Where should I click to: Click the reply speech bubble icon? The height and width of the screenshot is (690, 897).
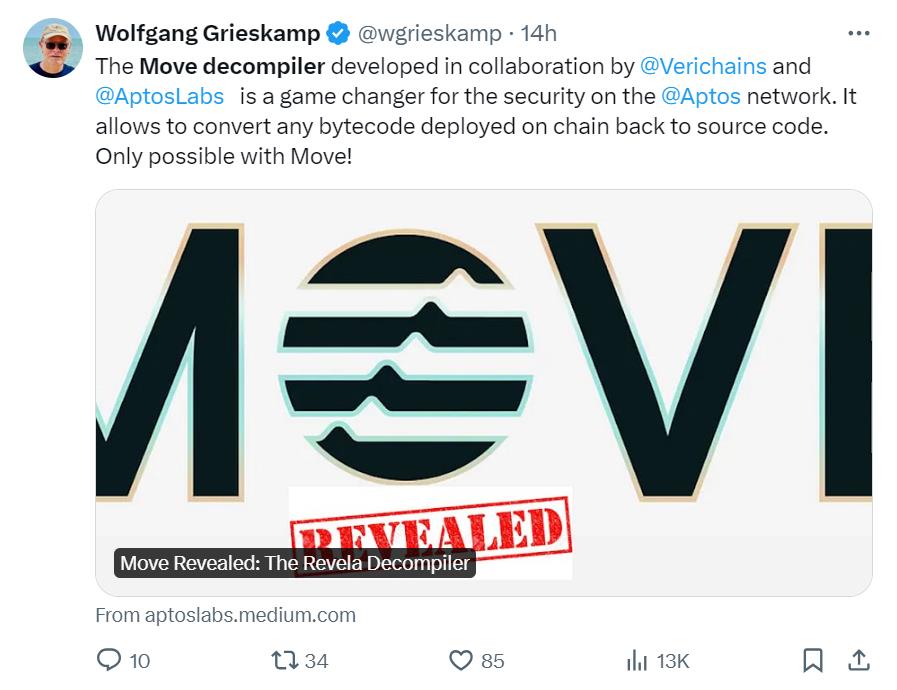pos(109,660)
